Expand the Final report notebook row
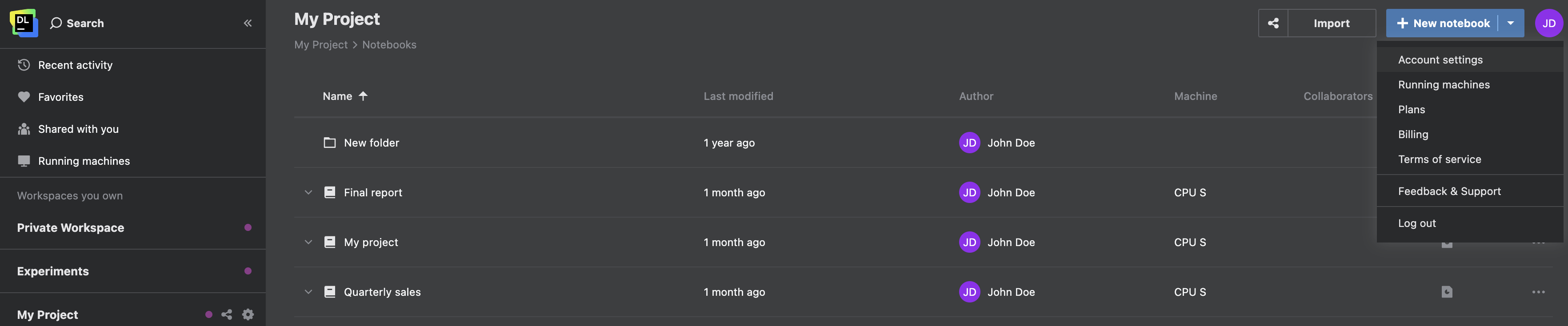The height and width of the screenshot is (326, 1568). [x=308, y=192]
